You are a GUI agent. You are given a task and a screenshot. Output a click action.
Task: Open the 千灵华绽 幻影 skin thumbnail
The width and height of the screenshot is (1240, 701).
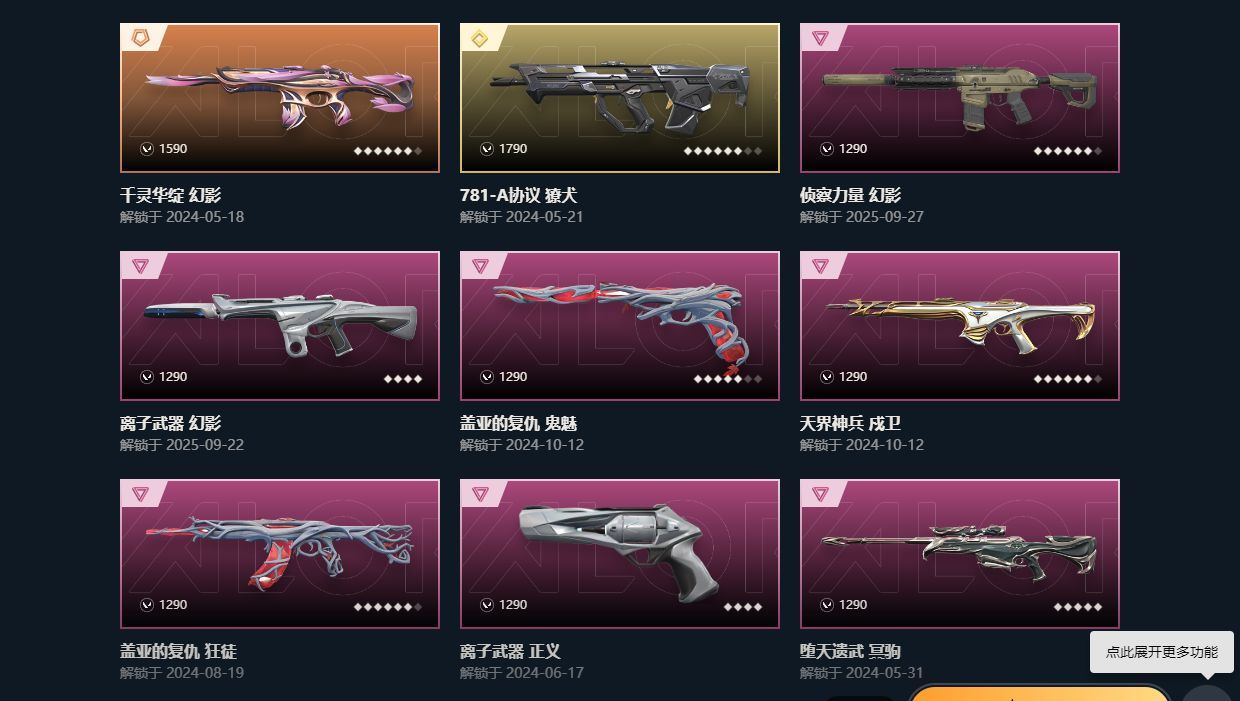[280, 98]
